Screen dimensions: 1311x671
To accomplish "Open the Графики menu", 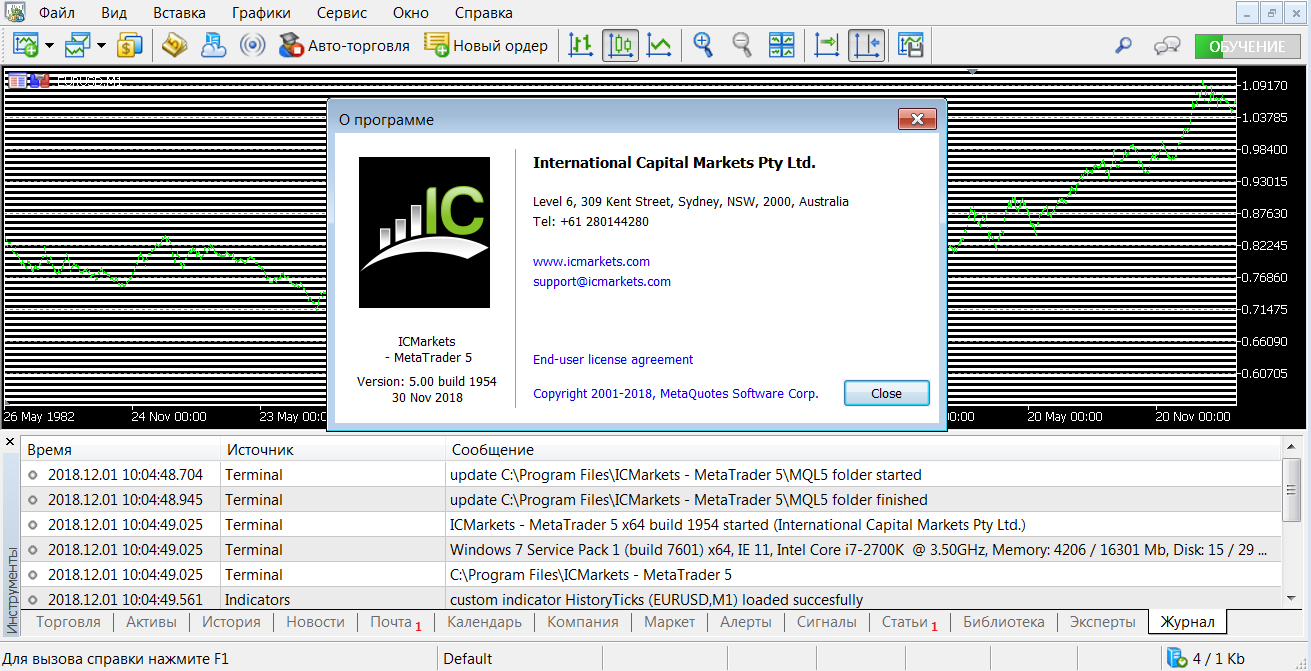I will (261, 13).
